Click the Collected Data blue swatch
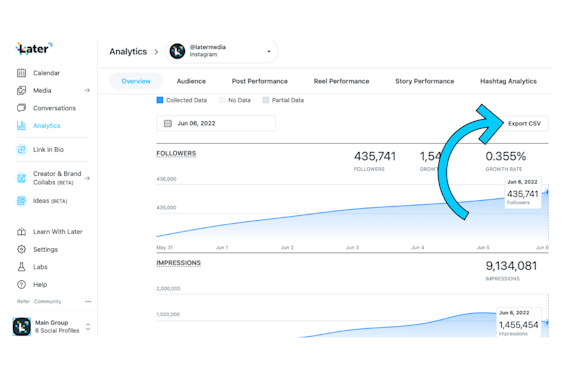563x375 pixels. tap(160, 100)
